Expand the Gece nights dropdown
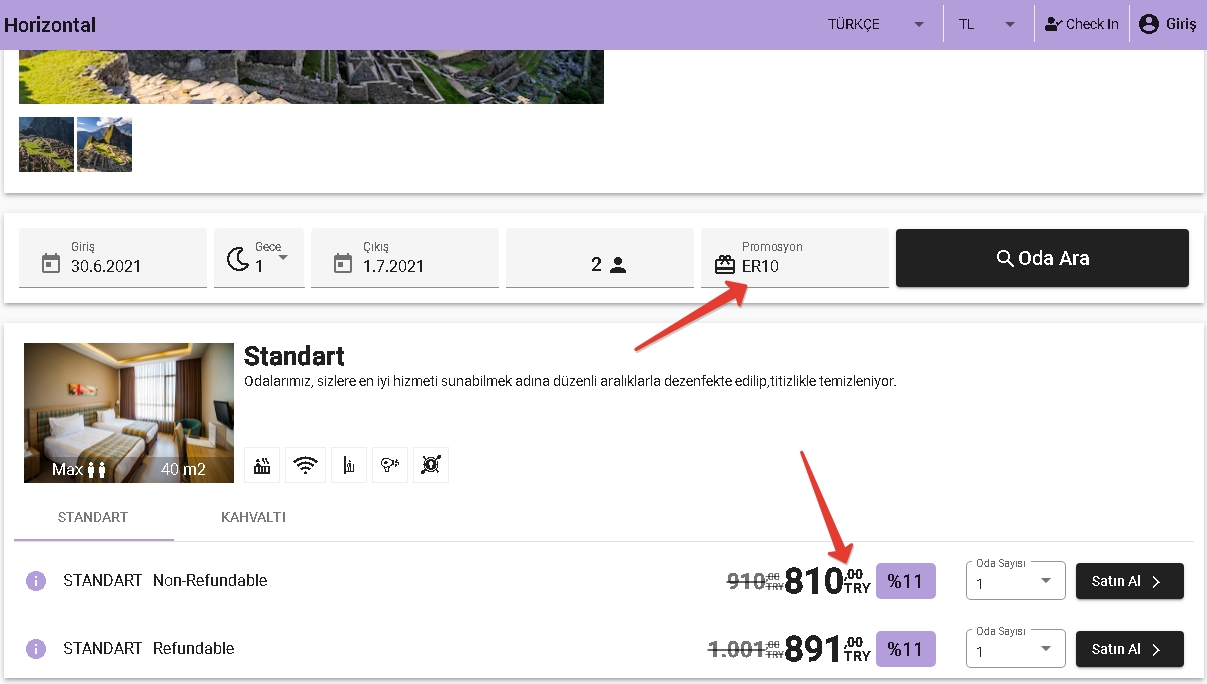This screenshot has width=1207, height=684. [260, 258]
